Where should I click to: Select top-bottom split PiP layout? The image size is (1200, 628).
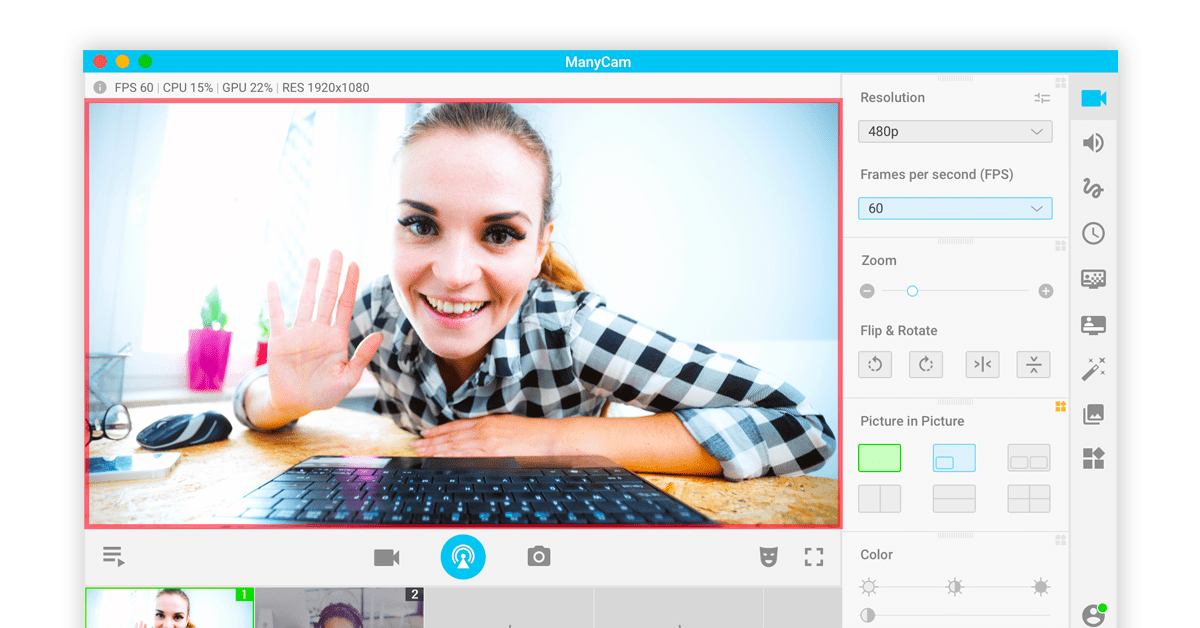click(x=954, y=499)
